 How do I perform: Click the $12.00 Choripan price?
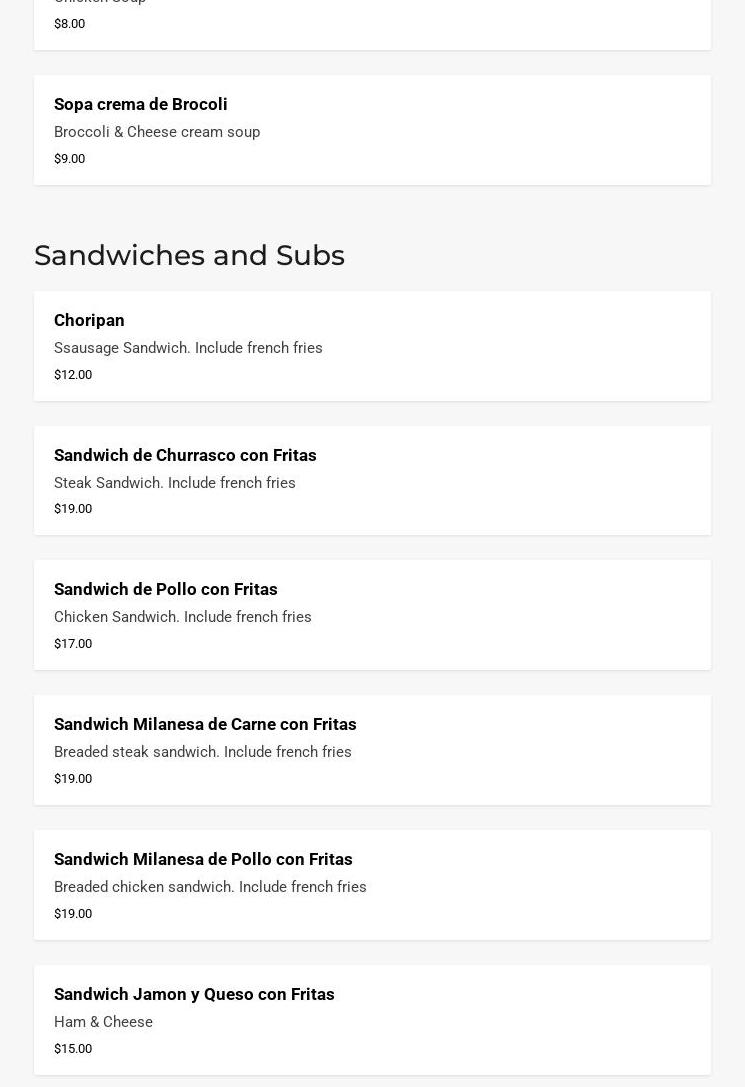coord(73,374)
